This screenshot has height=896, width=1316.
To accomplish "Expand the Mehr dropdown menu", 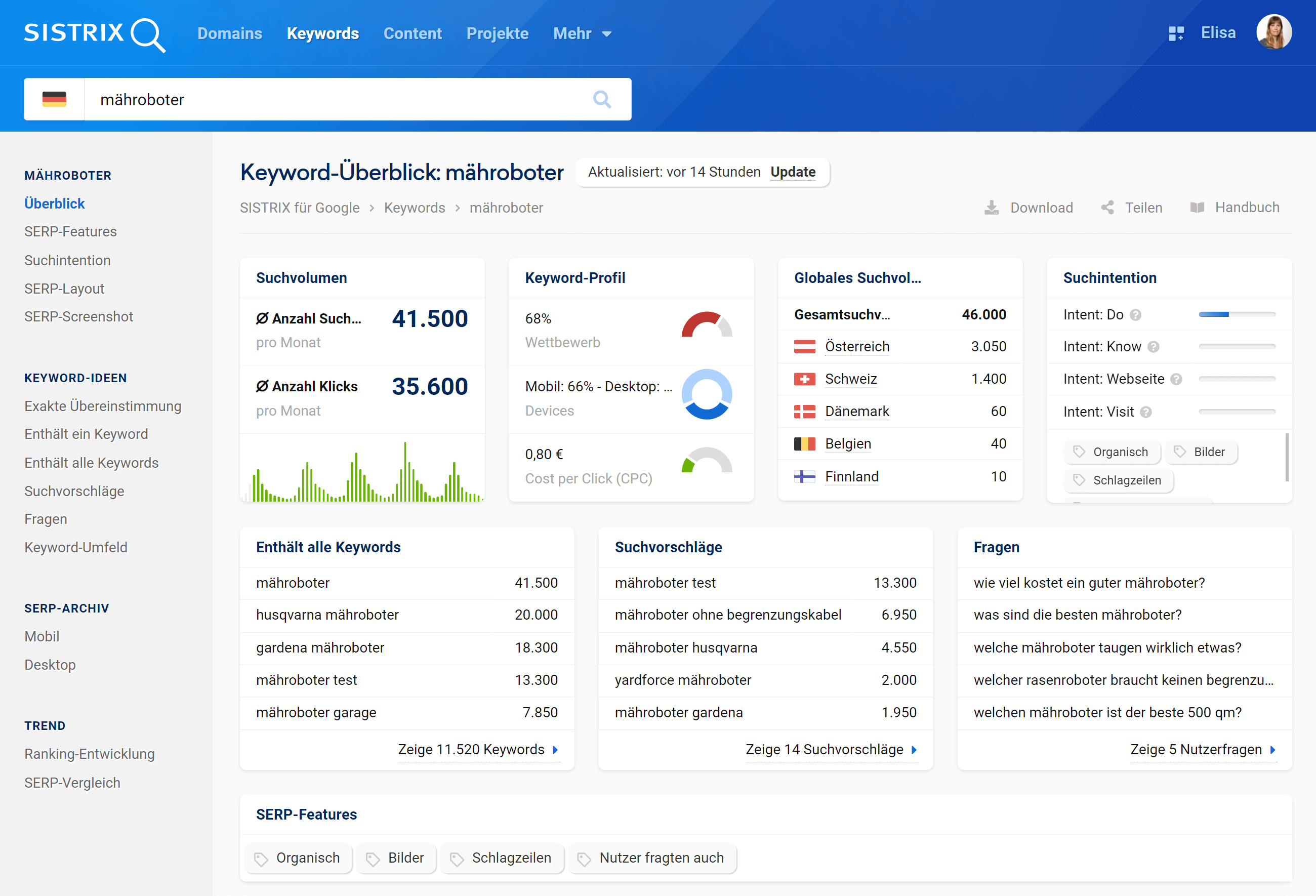I will pos(582,33).
